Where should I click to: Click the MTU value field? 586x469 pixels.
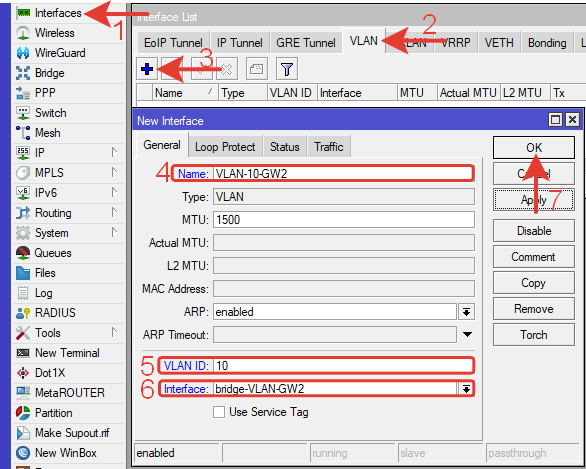pyautogui.click(x=344, y=220)
